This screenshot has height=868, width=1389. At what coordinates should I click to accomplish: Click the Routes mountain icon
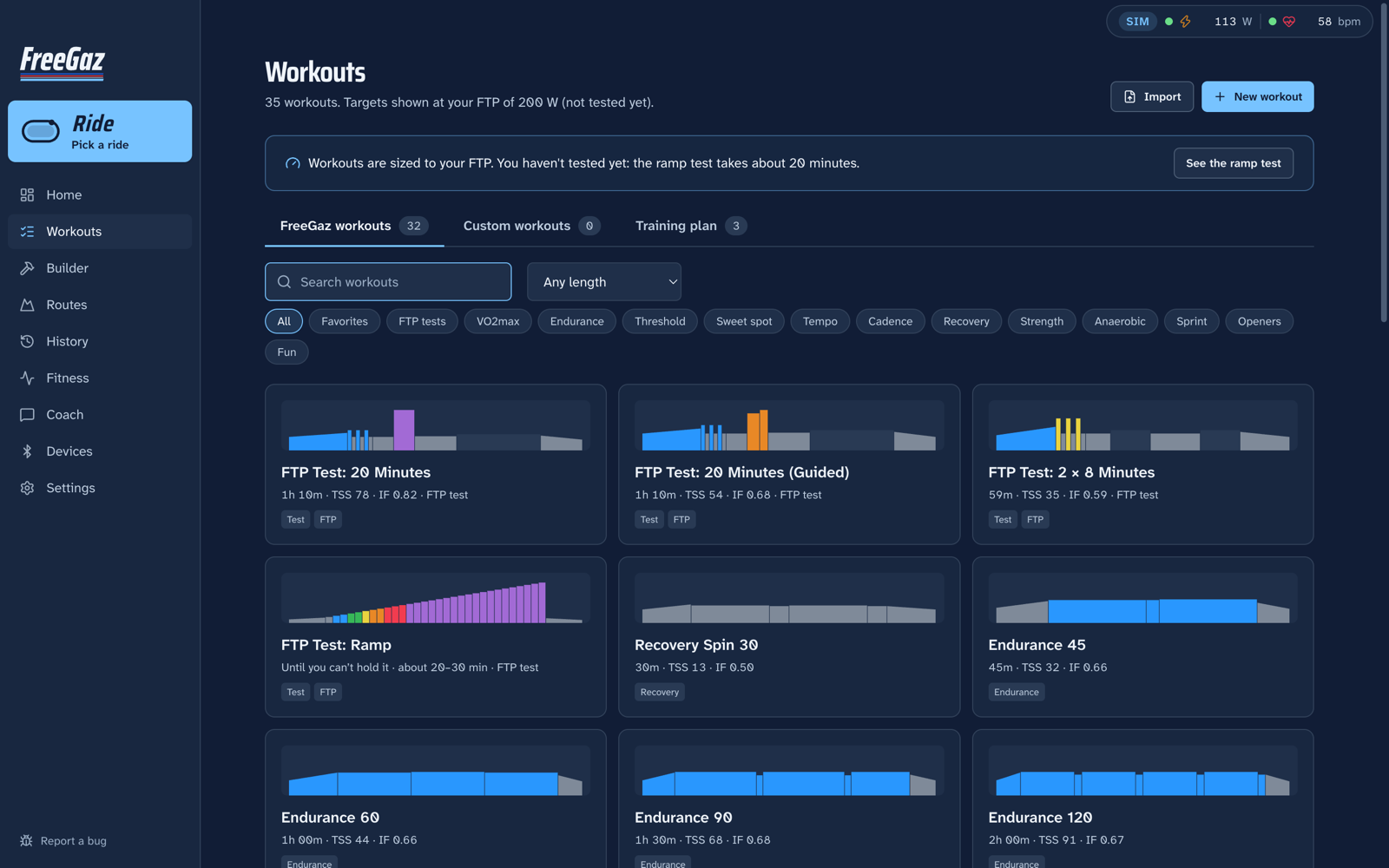(27, 305)
